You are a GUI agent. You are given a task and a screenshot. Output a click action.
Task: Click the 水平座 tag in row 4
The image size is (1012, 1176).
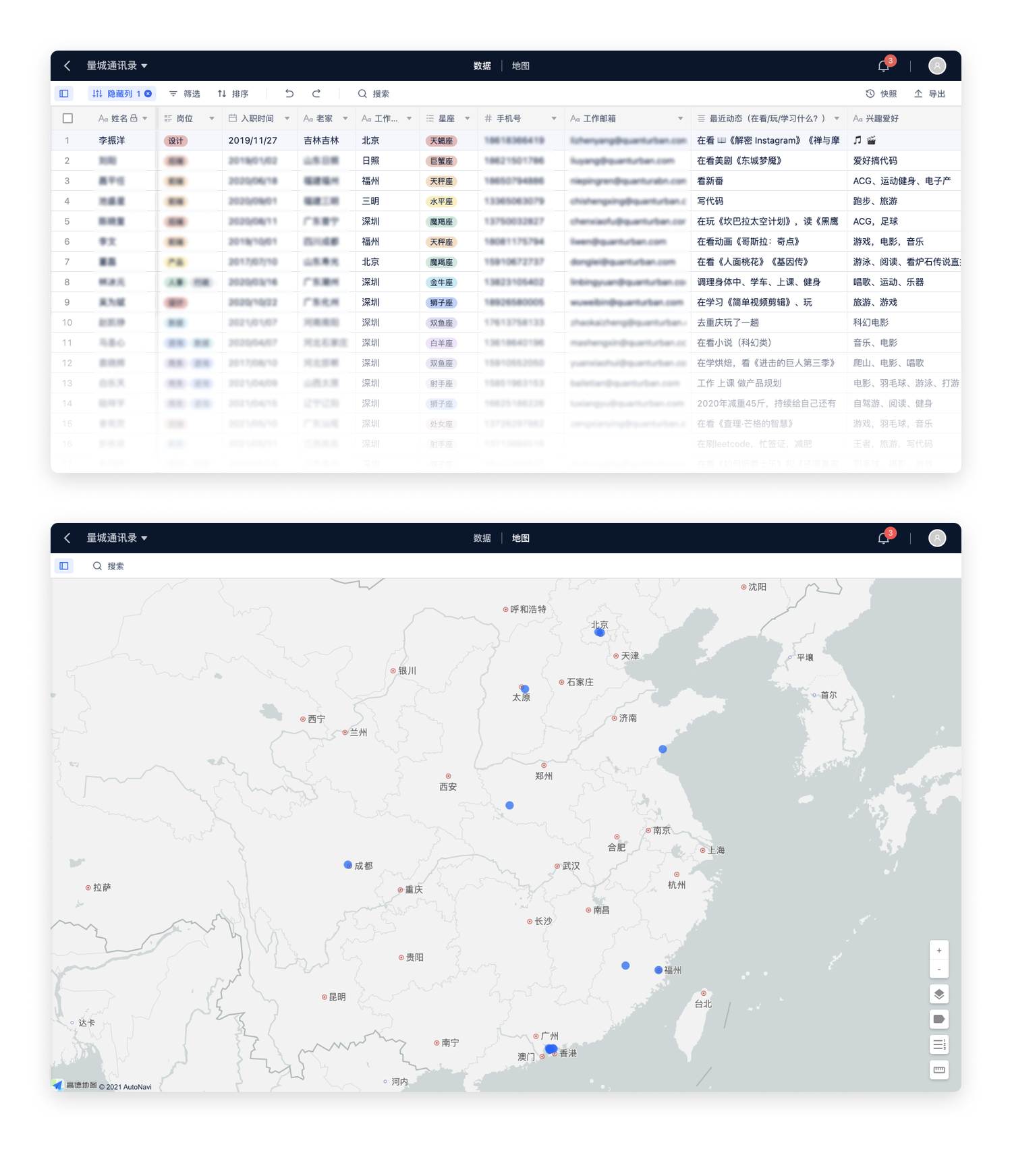[x=441, y=201]
